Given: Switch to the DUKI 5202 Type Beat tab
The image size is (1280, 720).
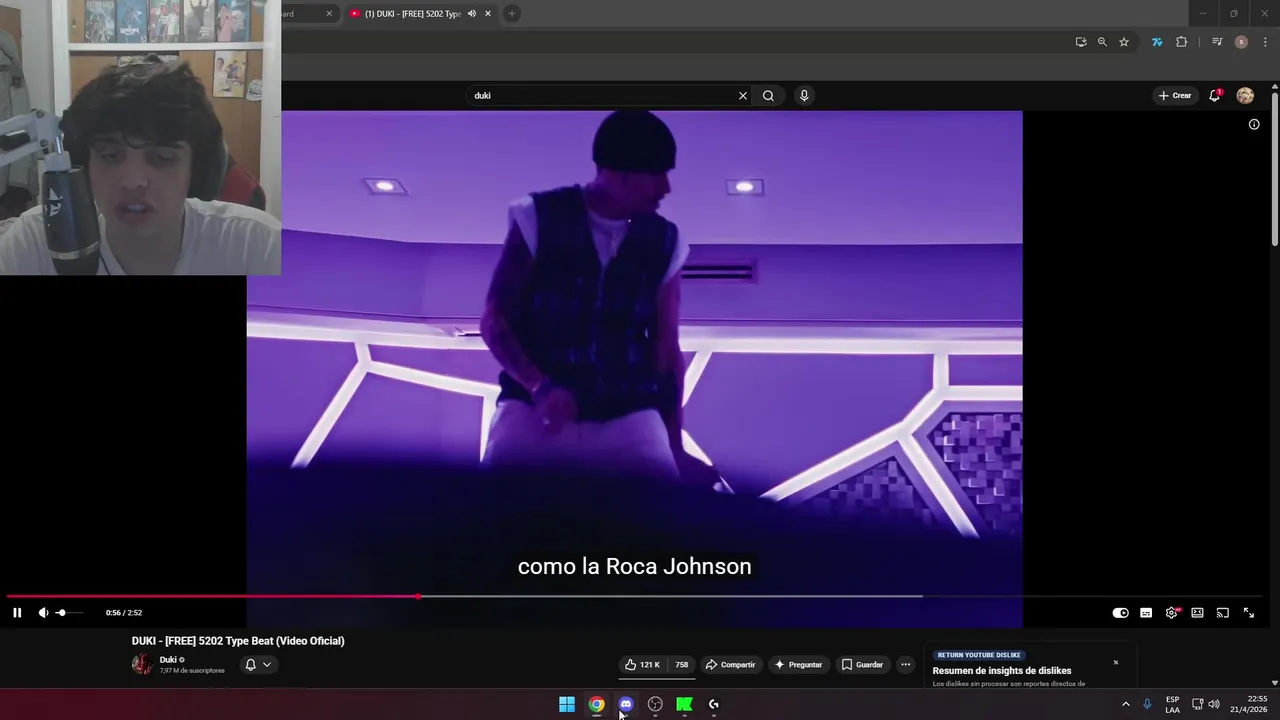Looking at the screenshot, I should click(412, 14).
